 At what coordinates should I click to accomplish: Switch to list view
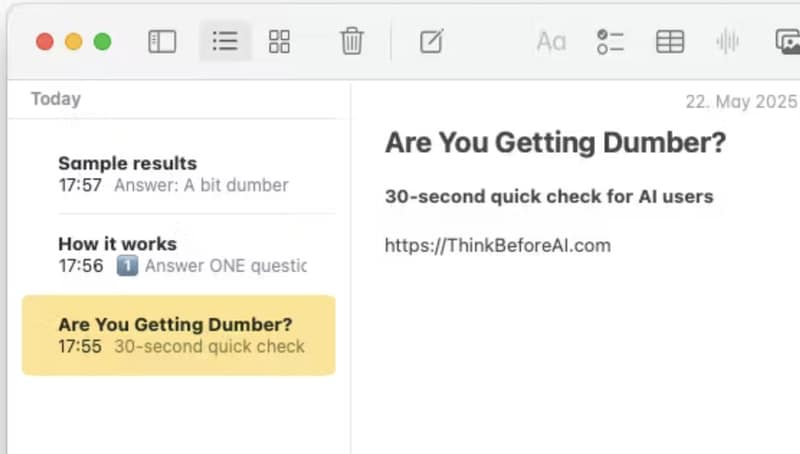[225, 41]
